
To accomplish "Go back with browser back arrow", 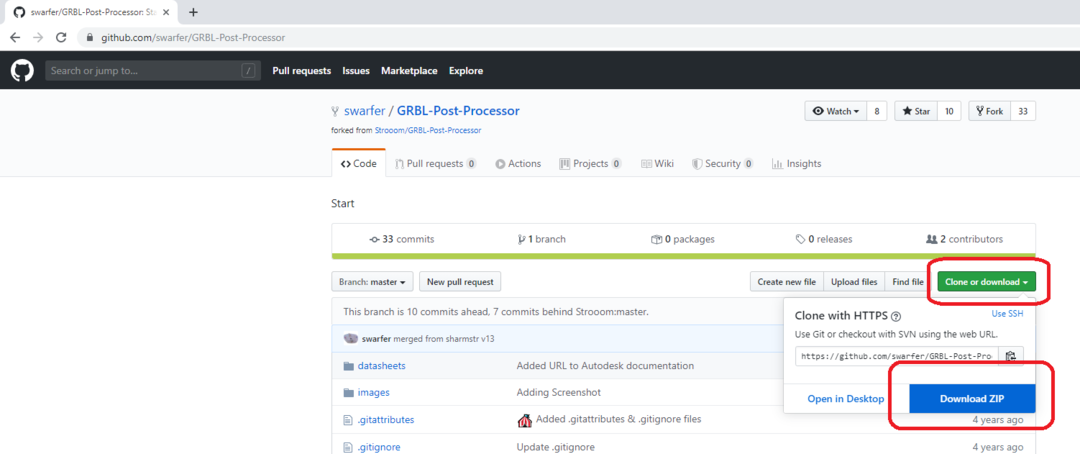I will tap(15, 38).
